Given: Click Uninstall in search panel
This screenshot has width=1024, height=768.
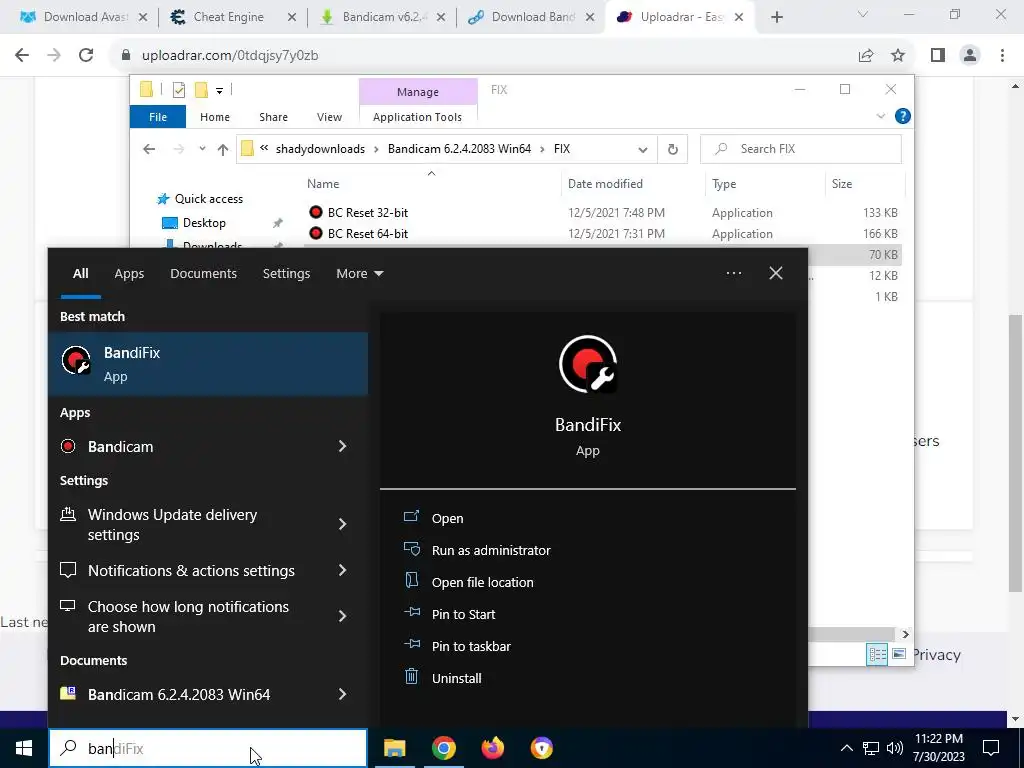Looking at the screenshot, I should [456, 678].
